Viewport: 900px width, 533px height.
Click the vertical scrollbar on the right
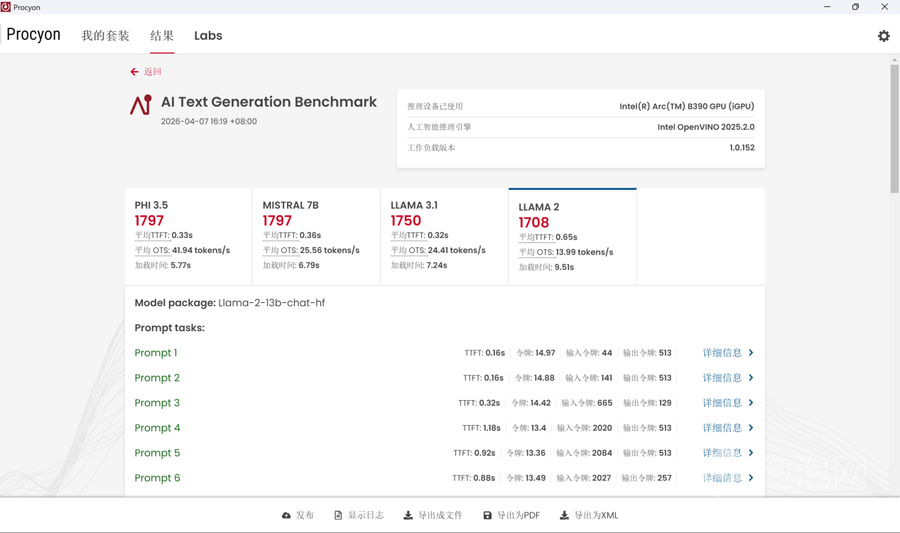point(894,130)
